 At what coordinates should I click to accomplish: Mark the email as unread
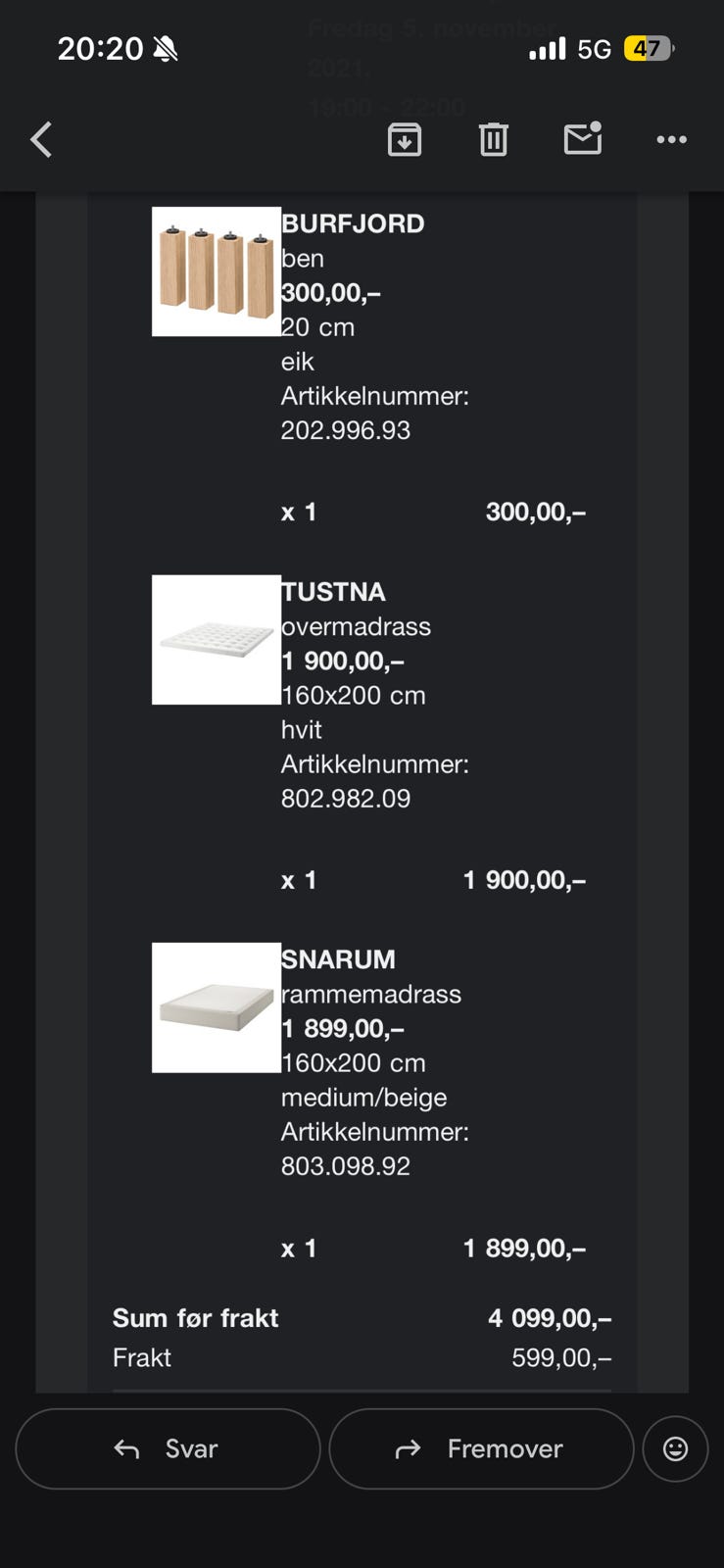583,139
